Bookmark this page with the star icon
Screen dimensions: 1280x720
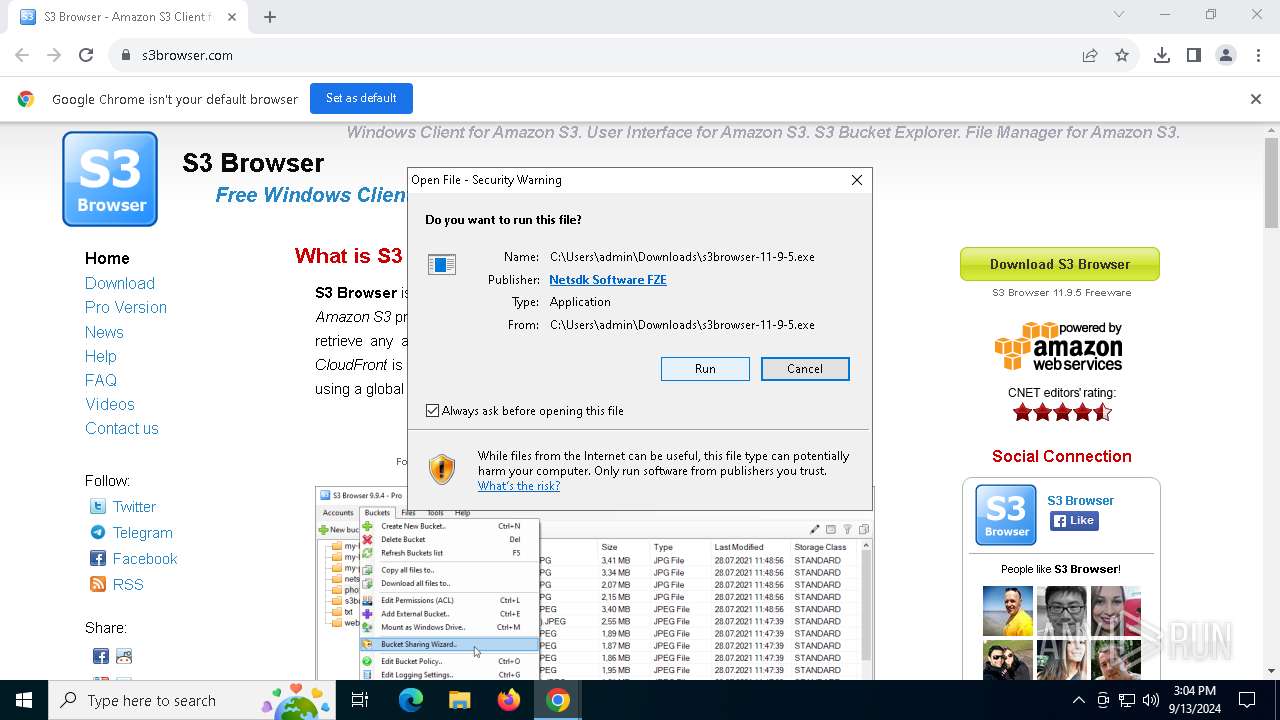1122,55
